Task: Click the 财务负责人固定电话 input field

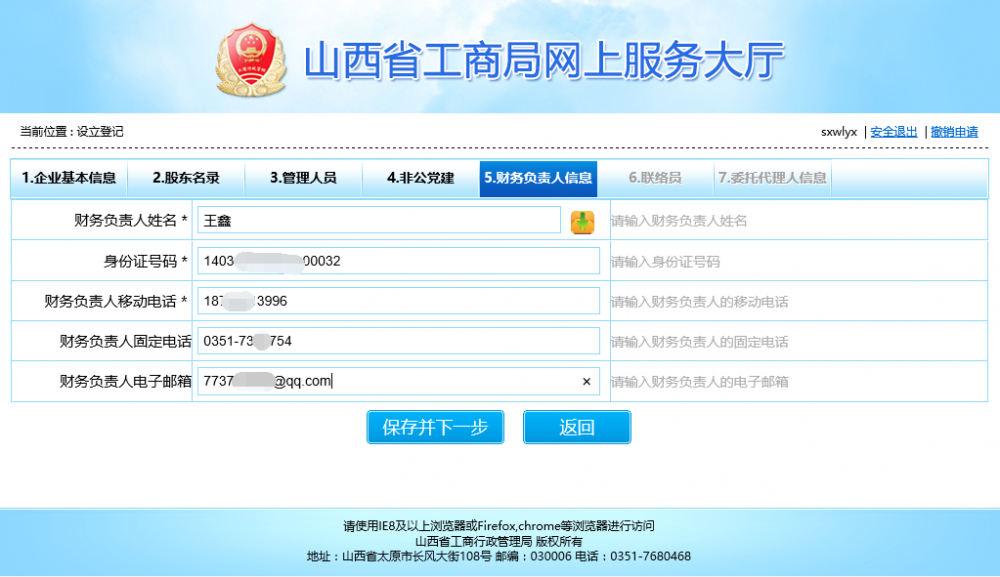Action: 398,341
